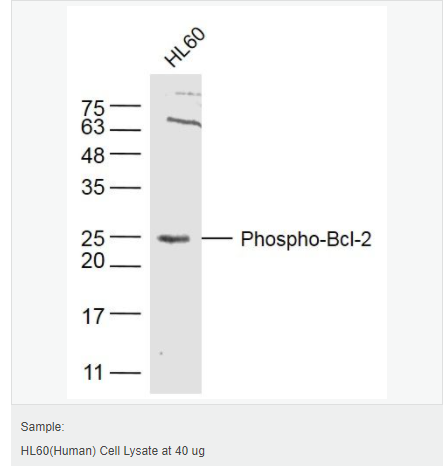Click the faint top band above 75
The width and height of the screenshot is (443, 466).
point(188,94)
